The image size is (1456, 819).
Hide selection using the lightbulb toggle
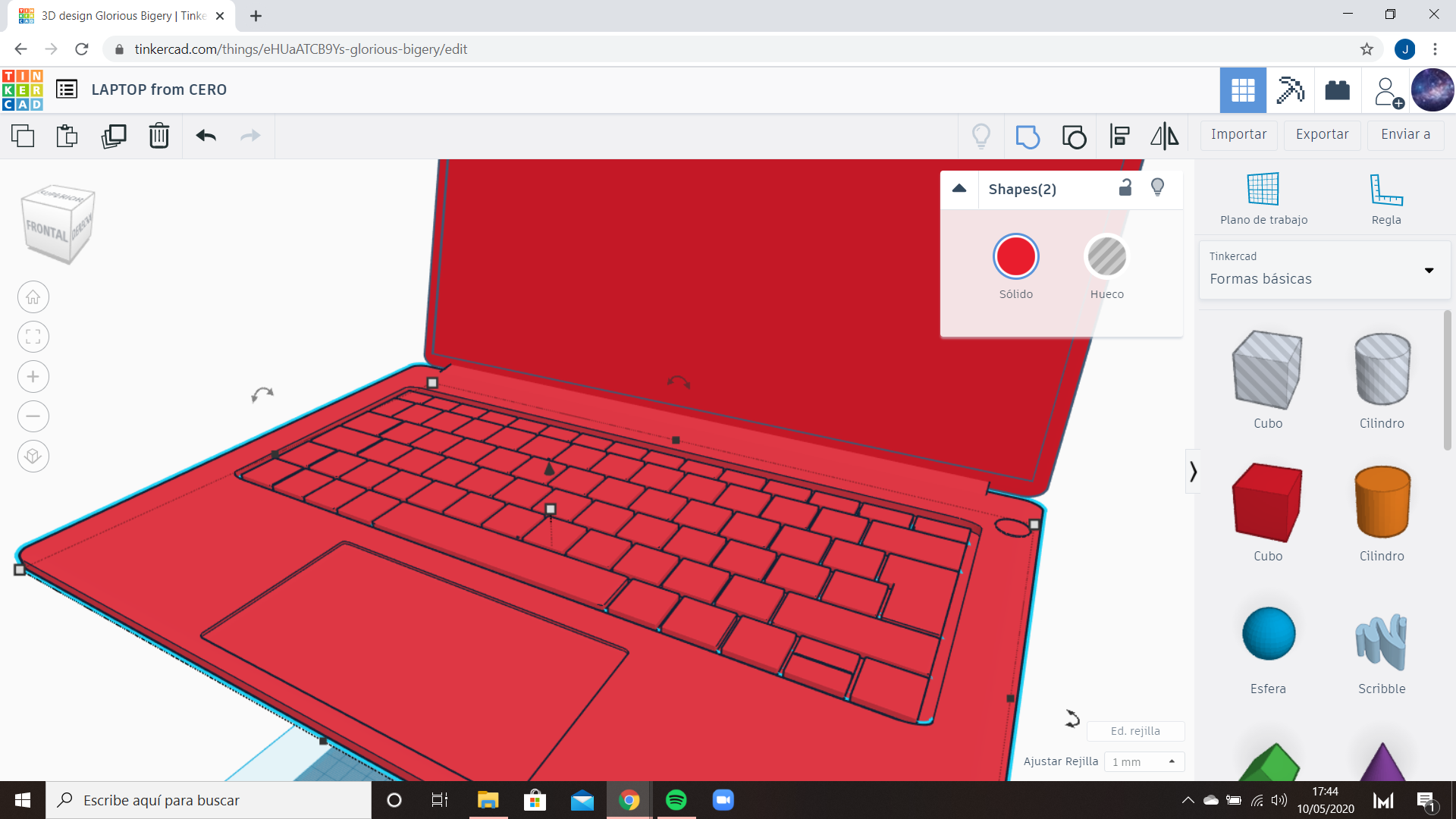tap(1157, 187)
